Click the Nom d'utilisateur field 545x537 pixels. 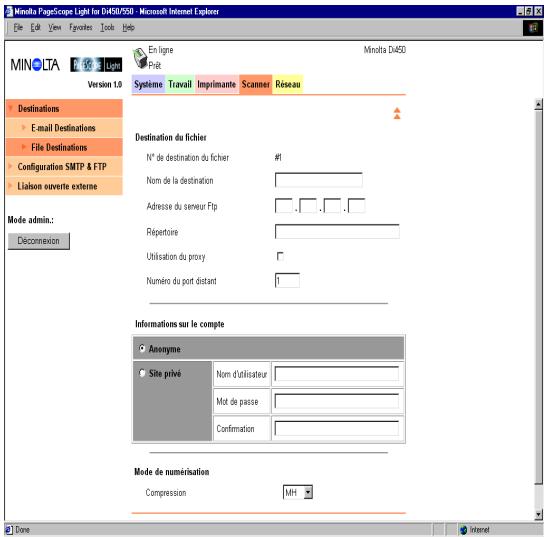[337, 374]
